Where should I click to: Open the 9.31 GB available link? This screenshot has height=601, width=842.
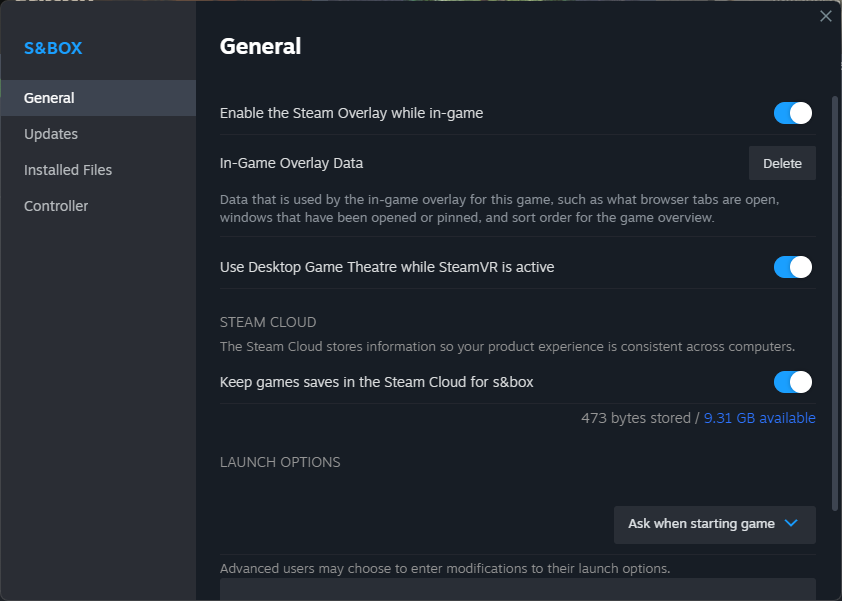coord(759,418)
